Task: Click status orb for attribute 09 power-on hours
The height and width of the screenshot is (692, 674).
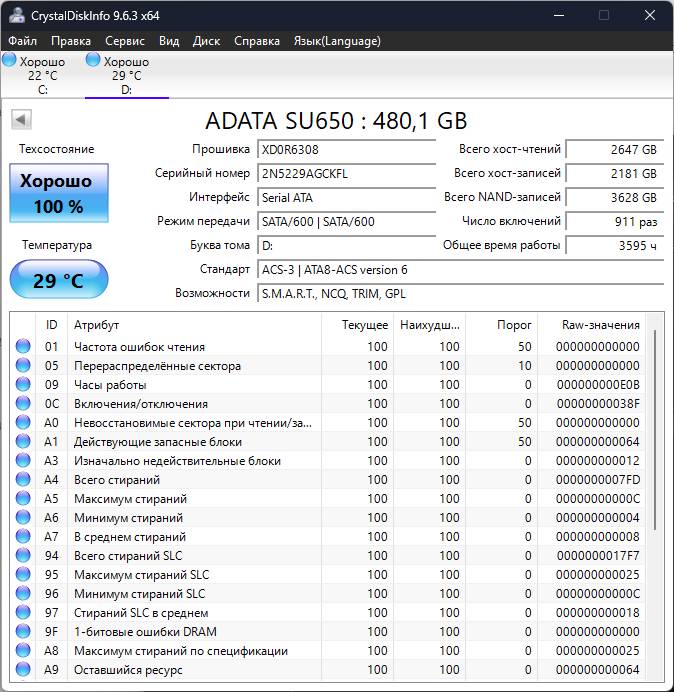Action: tap(23, 385)
